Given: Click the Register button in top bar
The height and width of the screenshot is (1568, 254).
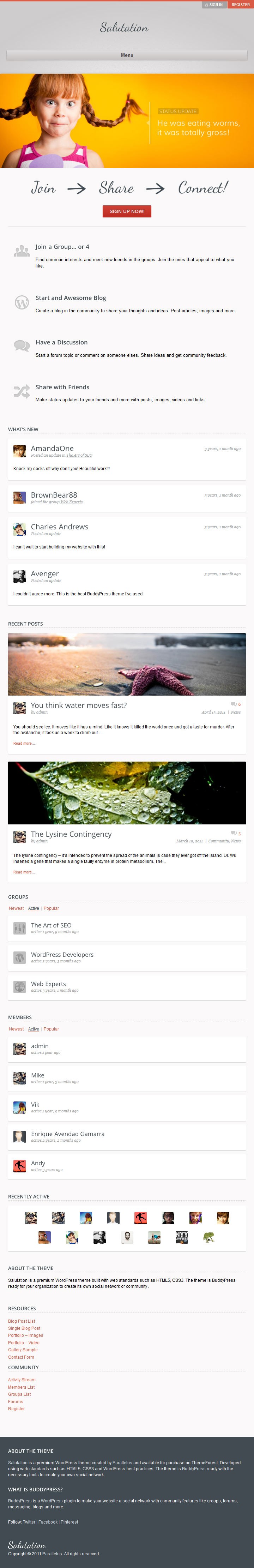Looking at the screenshot, I should (240, 4).
